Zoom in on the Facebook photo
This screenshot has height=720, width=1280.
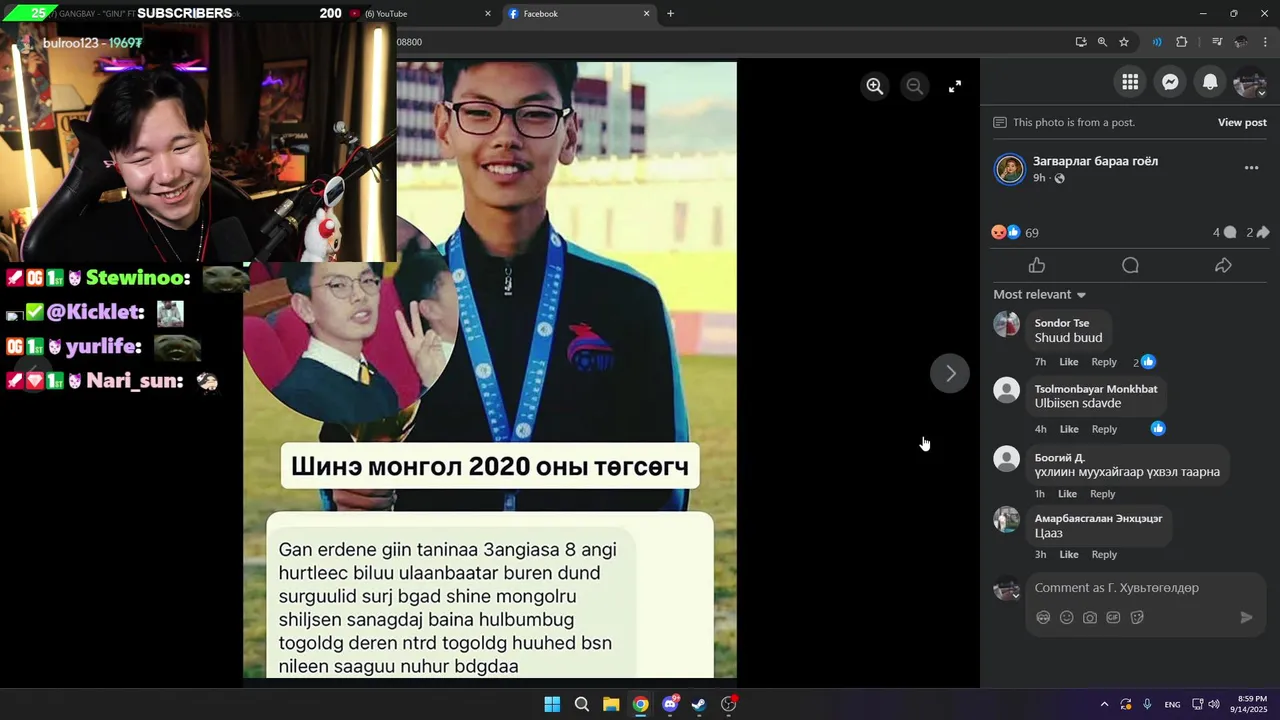875,86
